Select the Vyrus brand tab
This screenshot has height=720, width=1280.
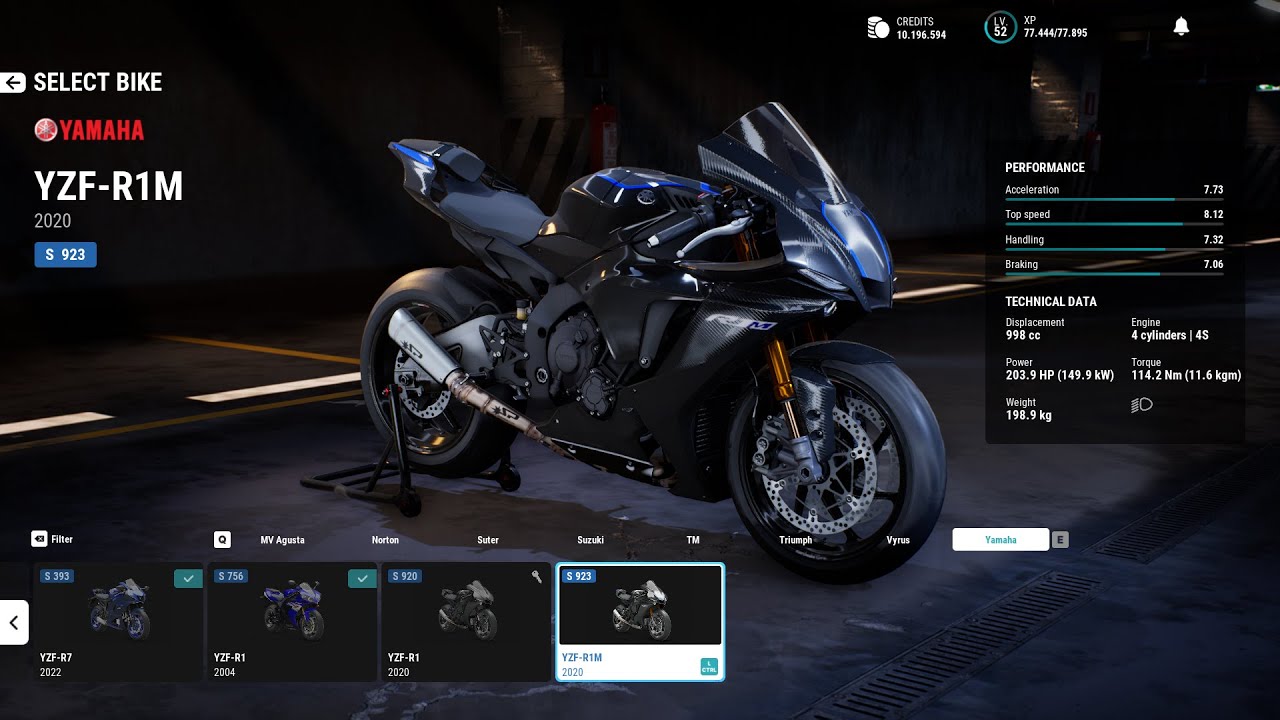point(898,540)
